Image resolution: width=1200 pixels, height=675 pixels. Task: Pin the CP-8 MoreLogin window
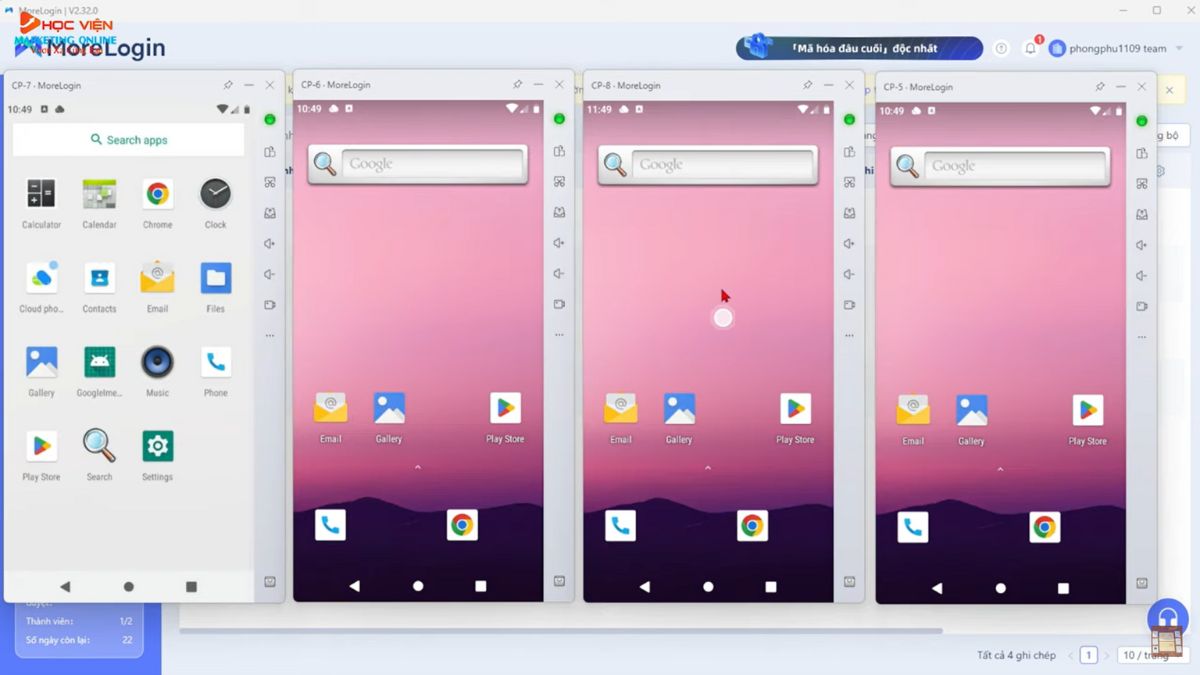click(807, 85)
